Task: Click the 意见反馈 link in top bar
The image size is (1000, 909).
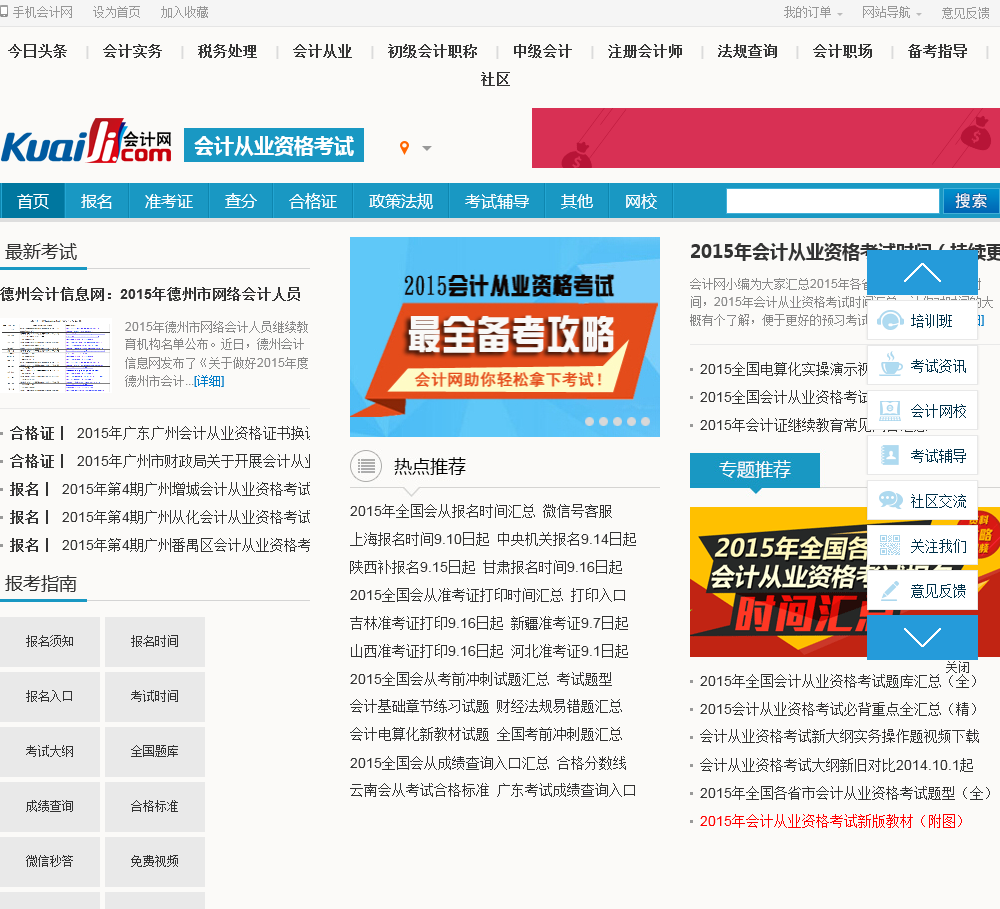Action: (x=966, y=13)
